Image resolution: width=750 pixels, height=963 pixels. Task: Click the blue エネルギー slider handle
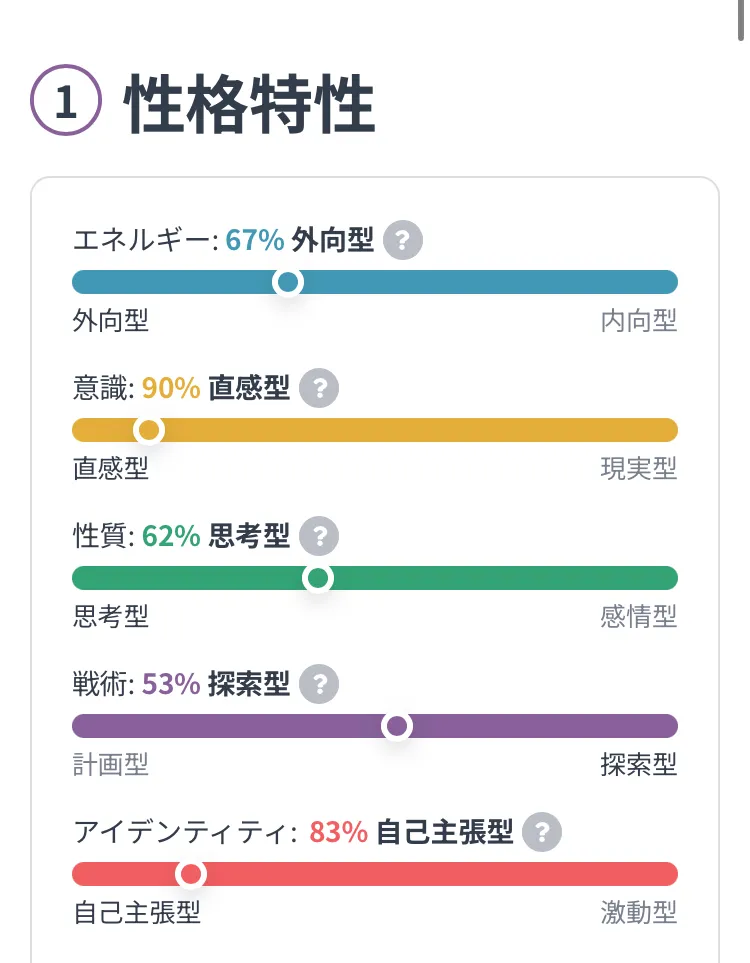pos(288,283)
